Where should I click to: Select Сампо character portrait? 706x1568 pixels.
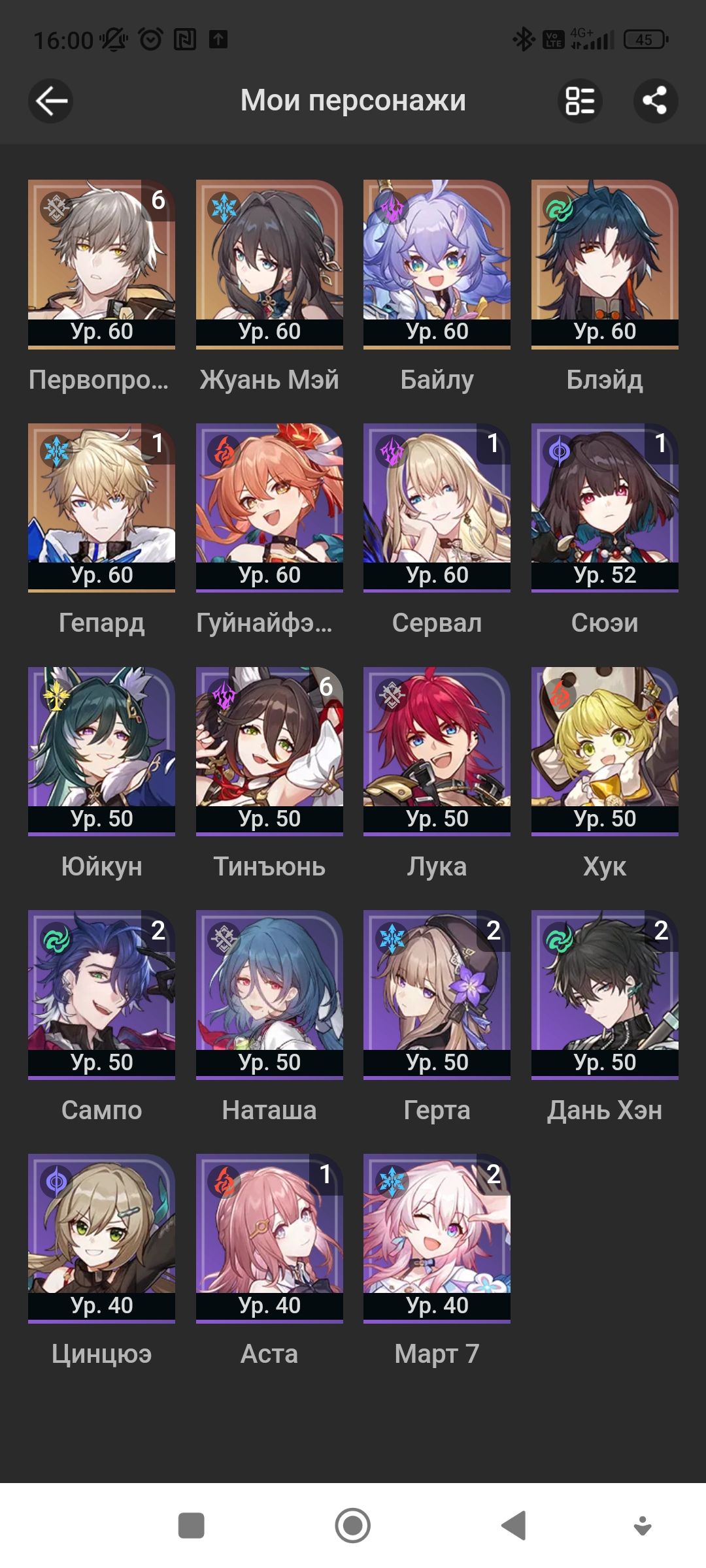tap(101, 995)
